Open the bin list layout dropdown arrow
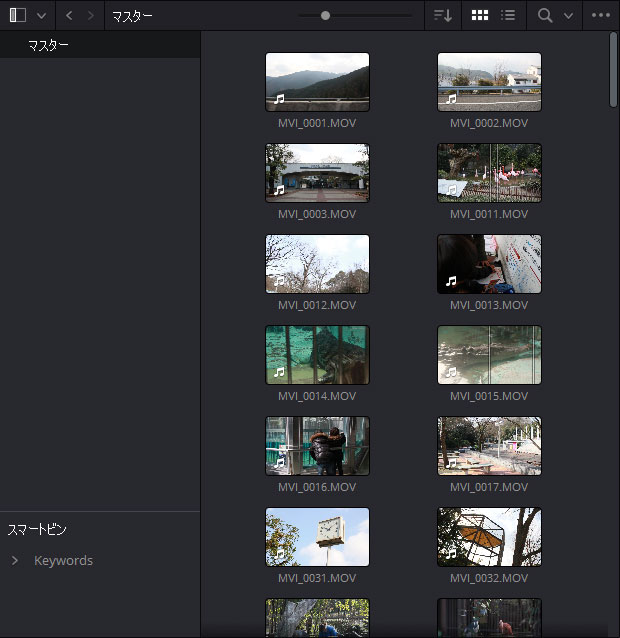 pos(41,16)
